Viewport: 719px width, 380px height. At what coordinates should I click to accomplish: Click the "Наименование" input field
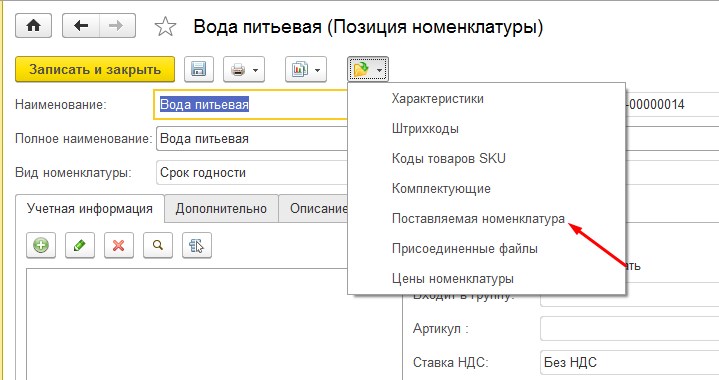click(x=251, y=105)
